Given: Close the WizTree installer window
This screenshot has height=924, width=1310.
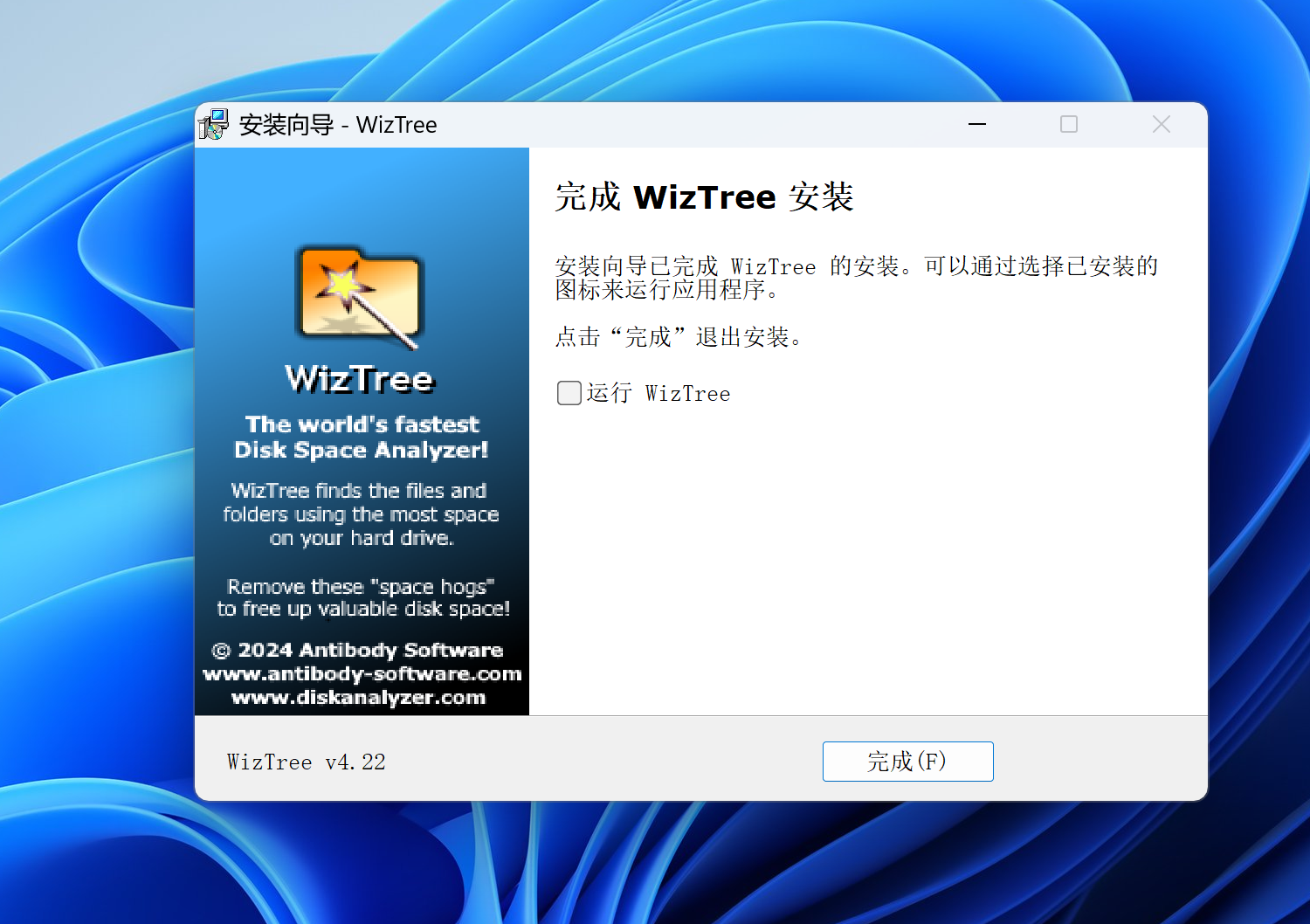Looking at the screenshot, I should click(1161, 125).
